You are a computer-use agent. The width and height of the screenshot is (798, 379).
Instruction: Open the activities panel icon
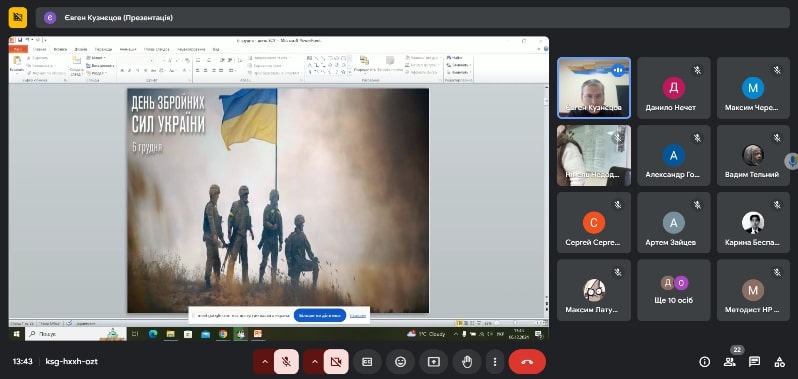point(779,362)
